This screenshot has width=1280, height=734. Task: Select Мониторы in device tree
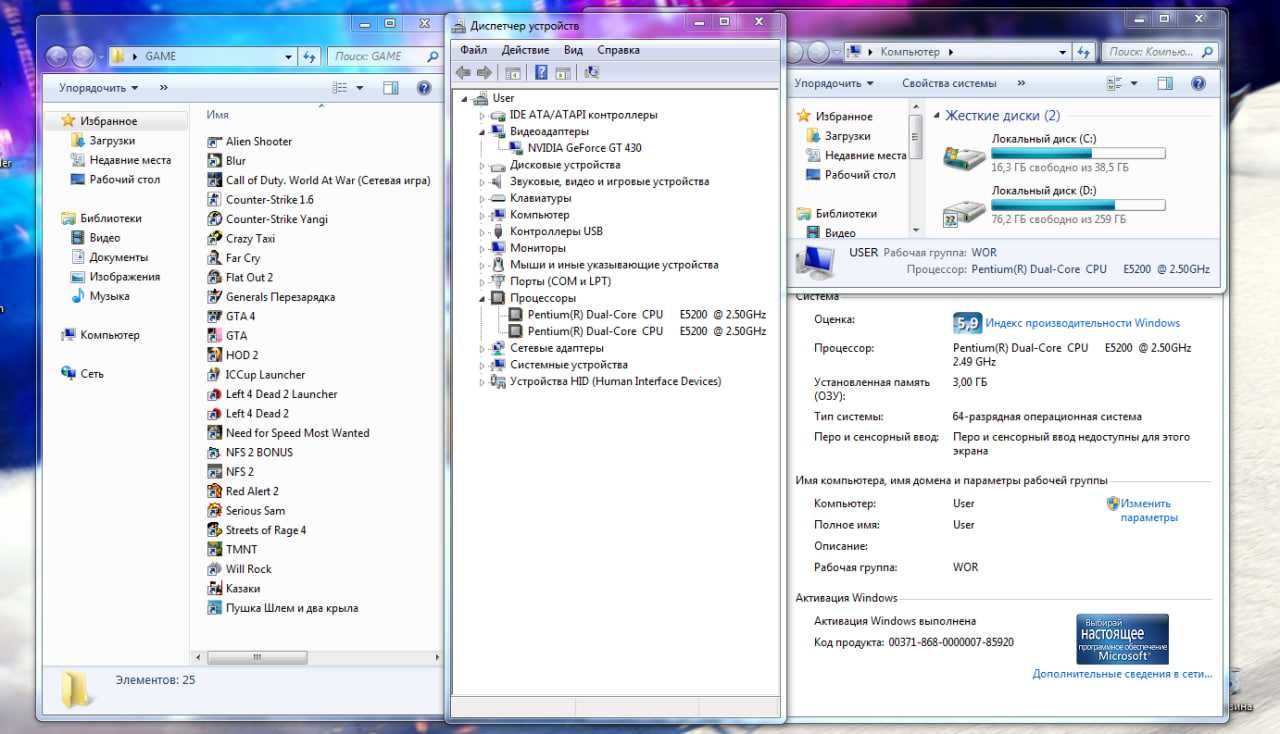pos(537,248)
